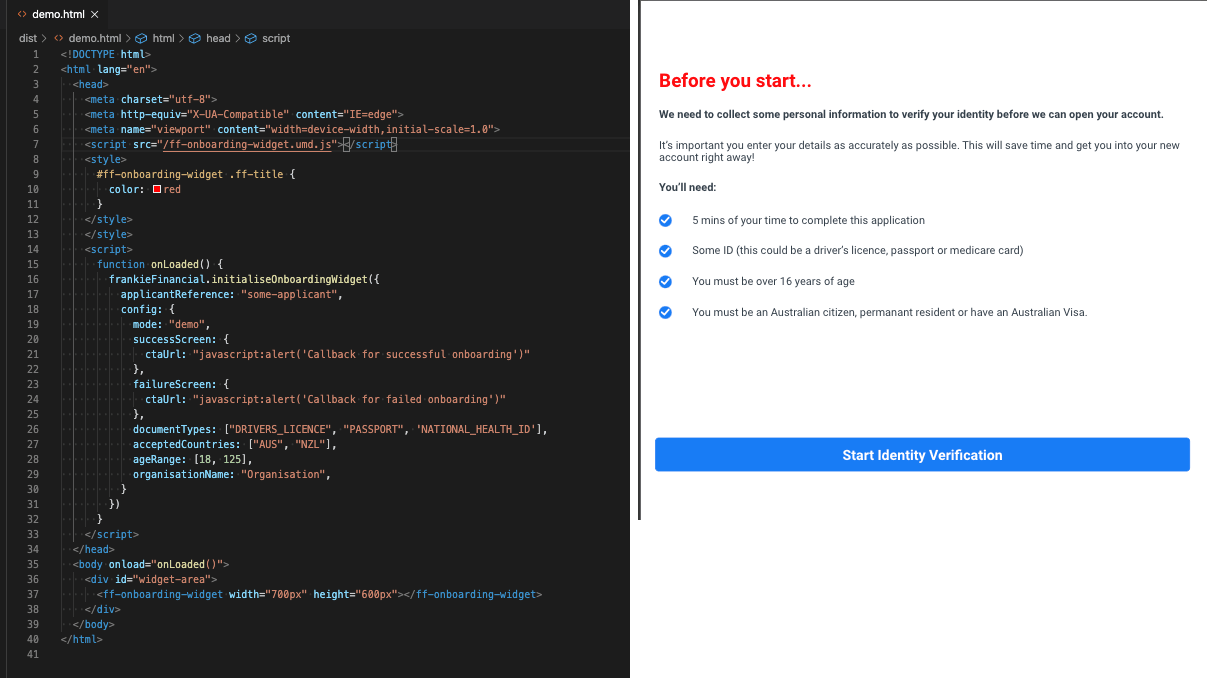Click the 'Start Identity Verification' button

922,455
